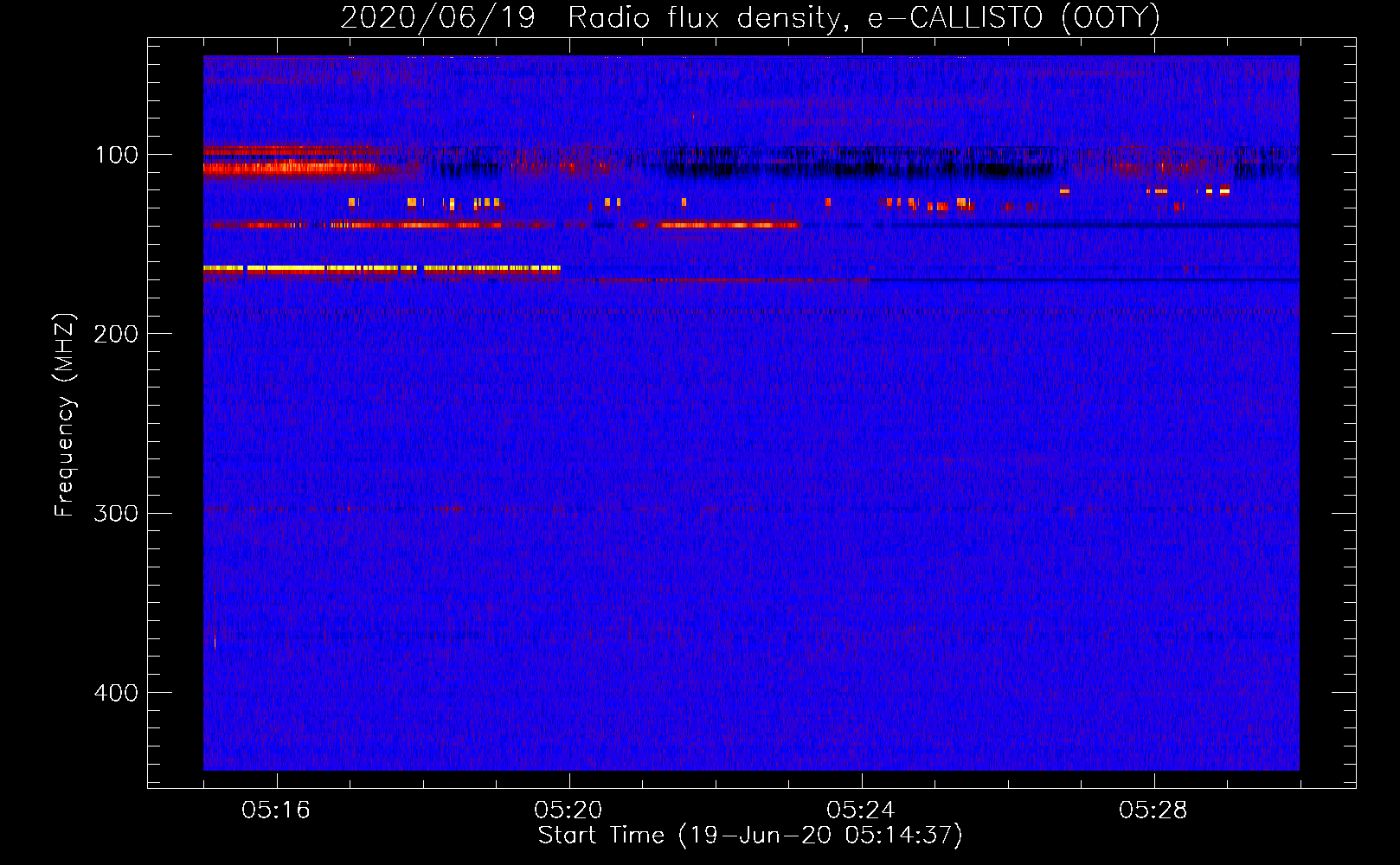Click the '100' frequency tick label
1400x865 pixels.
[x=117, y=155]
